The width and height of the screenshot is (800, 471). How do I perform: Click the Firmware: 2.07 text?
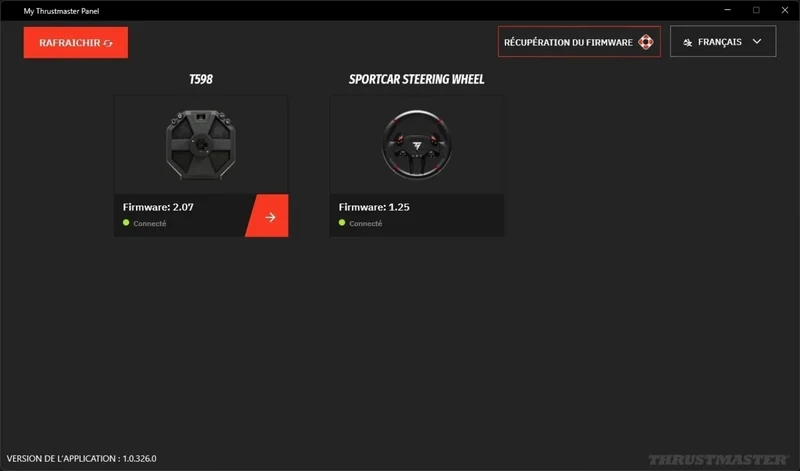tap(158, 207)
